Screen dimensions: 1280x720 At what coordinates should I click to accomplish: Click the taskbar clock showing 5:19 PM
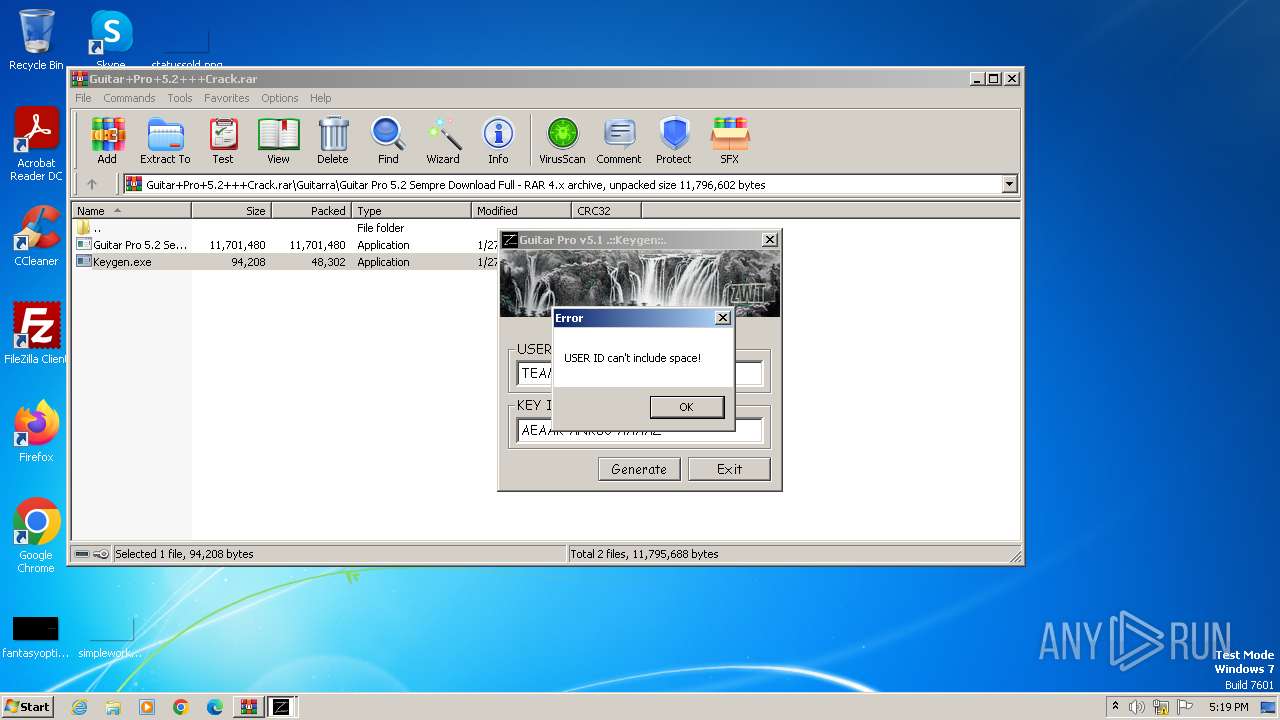click(1228, 707)
